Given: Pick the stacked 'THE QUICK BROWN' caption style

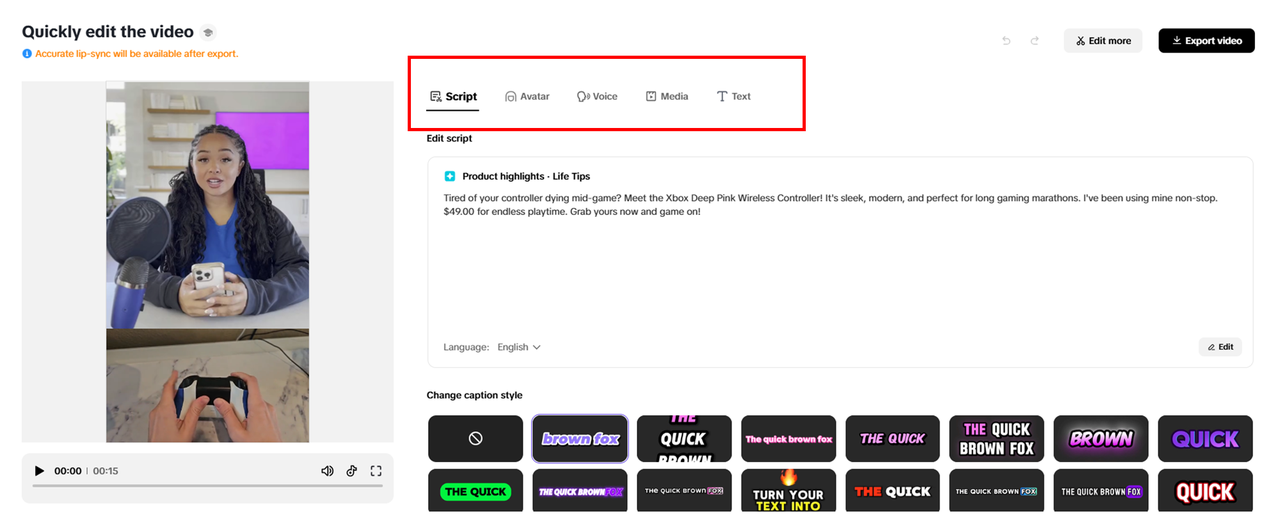Looking at the screenshot, I should pyautogui.click(x=684, y=438).
